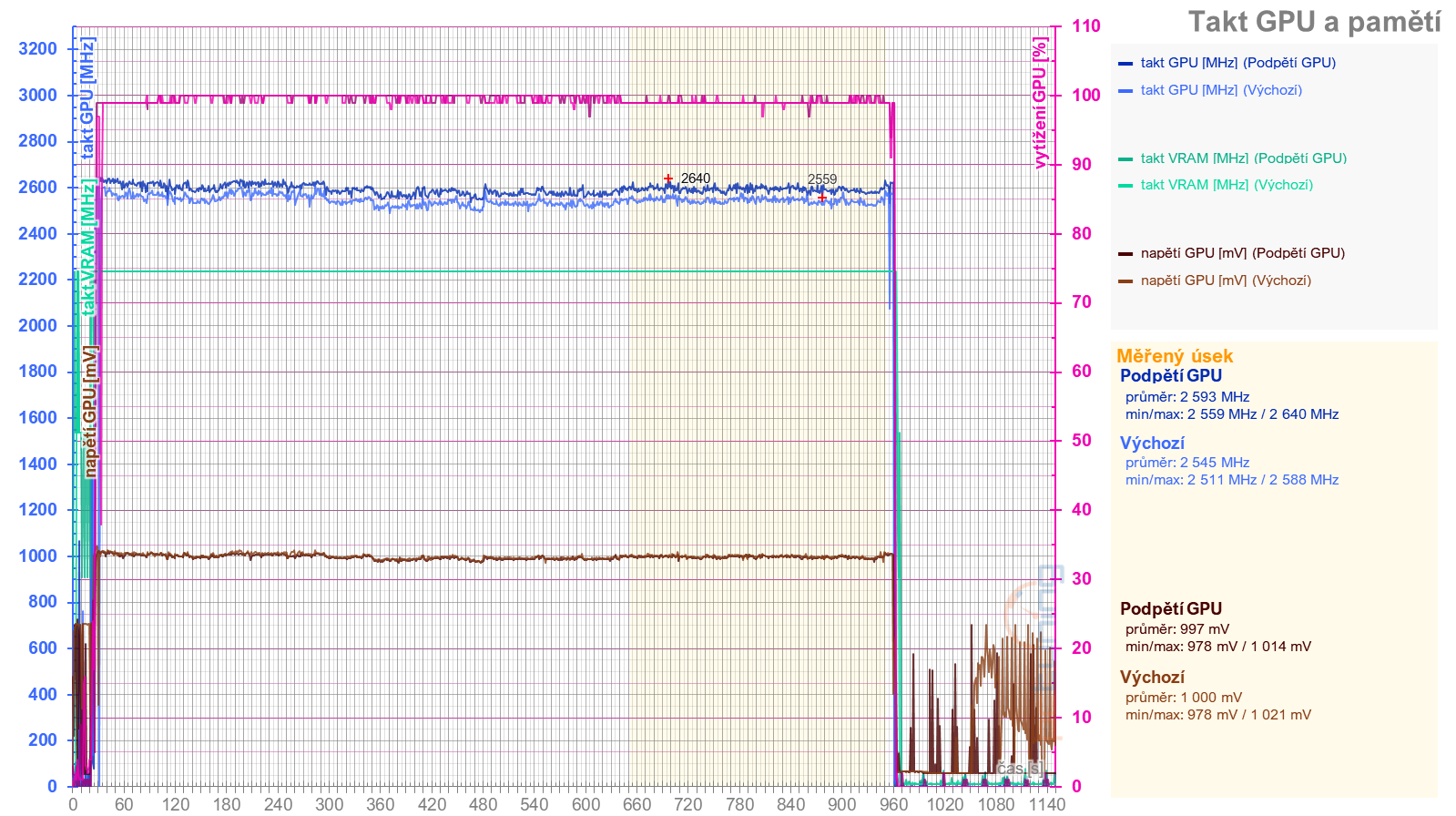
Task: Click the chart title 'Takt GPU a pamětí'
Action: [x=1314, y=22]
